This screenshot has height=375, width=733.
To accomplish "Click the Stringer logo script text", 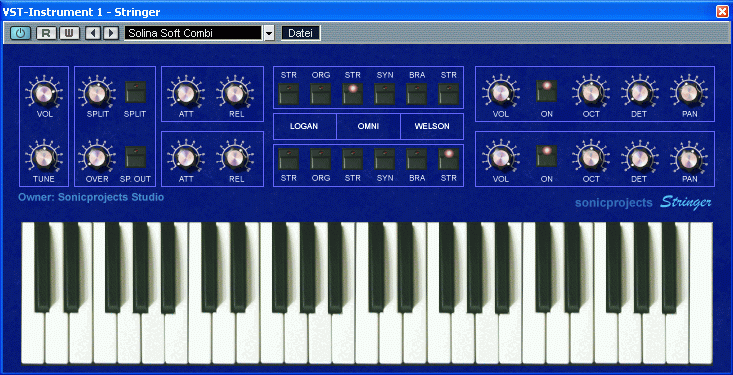I will coord(686,202).
